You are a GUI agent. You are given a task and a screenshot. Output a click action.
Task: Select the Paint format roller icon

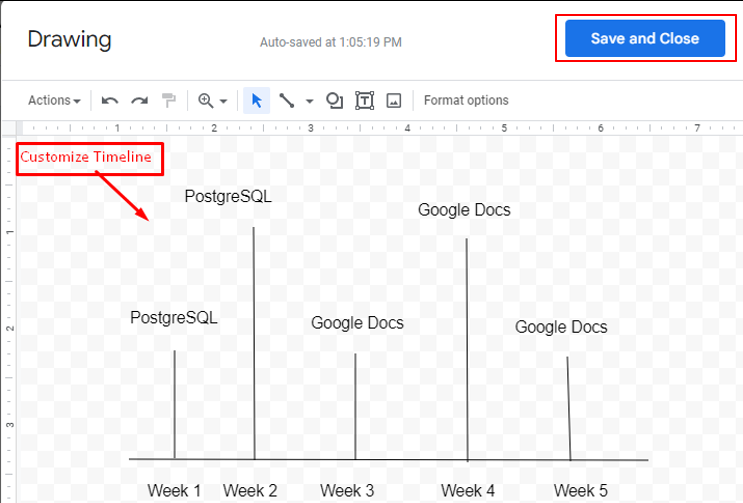(x=169, y=100)
